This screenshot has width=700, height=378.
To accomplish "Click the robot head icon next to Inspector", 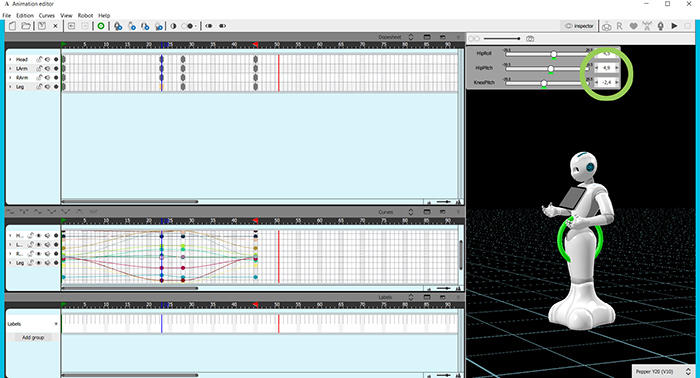I will point(607,26).
